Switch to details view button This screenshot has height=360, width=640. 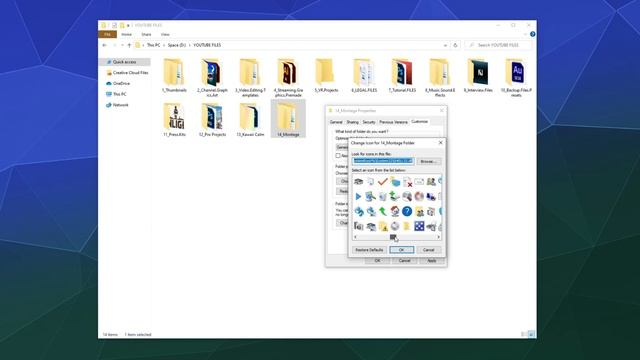point(524,334)
